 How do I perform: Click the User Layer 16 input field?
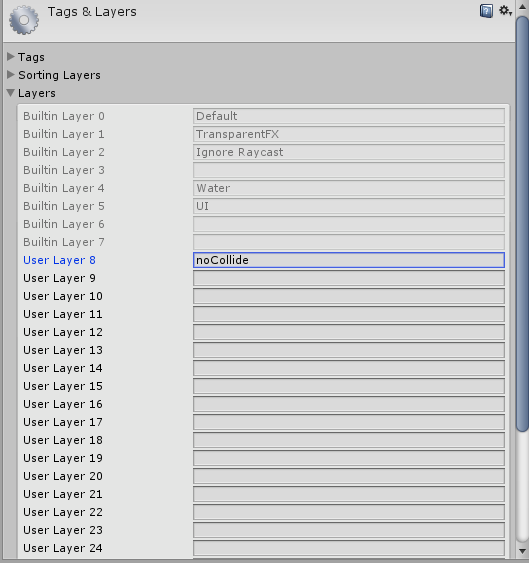(x=349, y=404)
